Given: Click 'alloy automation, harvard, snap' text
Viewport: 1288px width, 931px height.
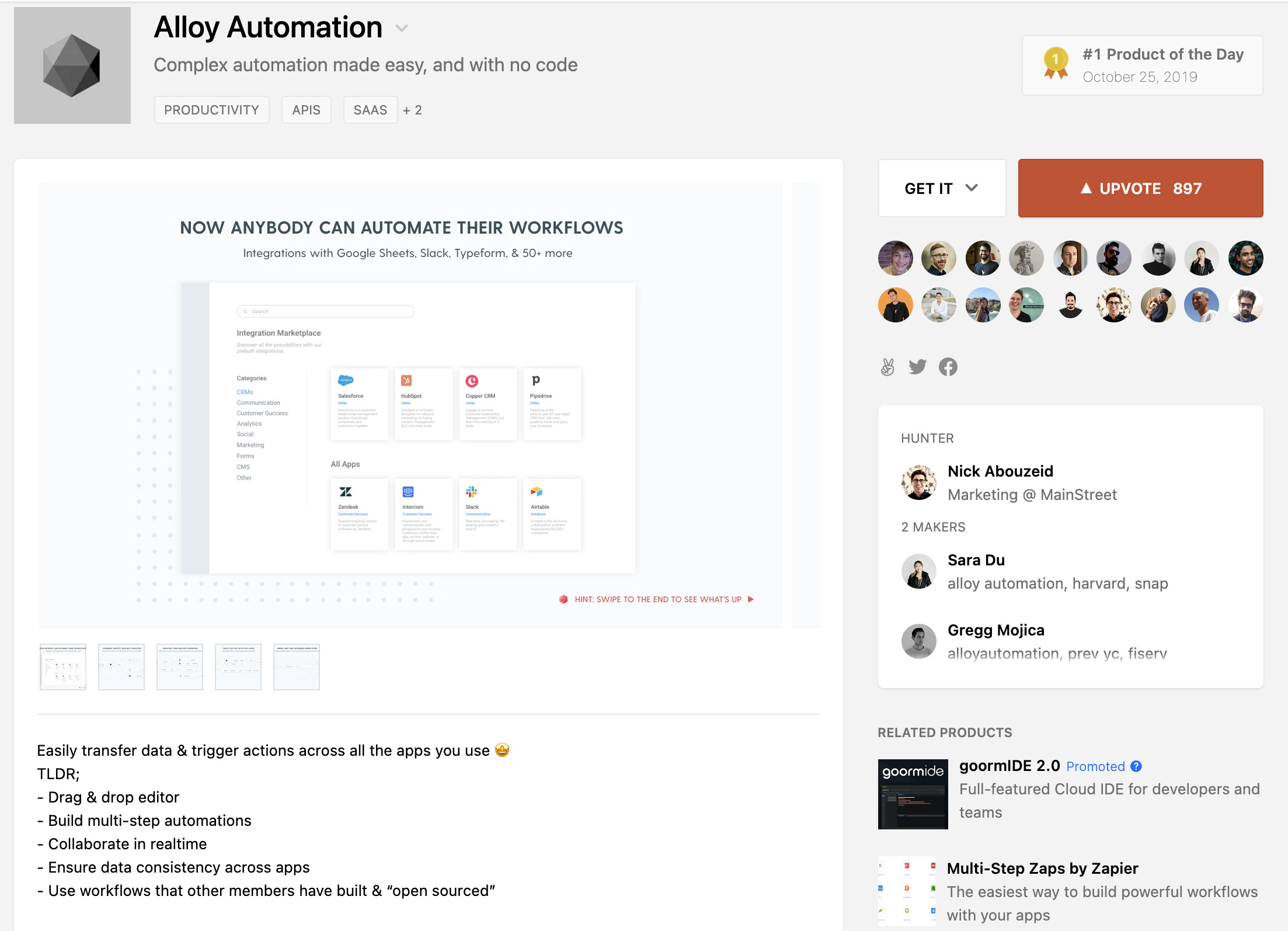Looking at the screenshot, I should (x=1057, y=583).
